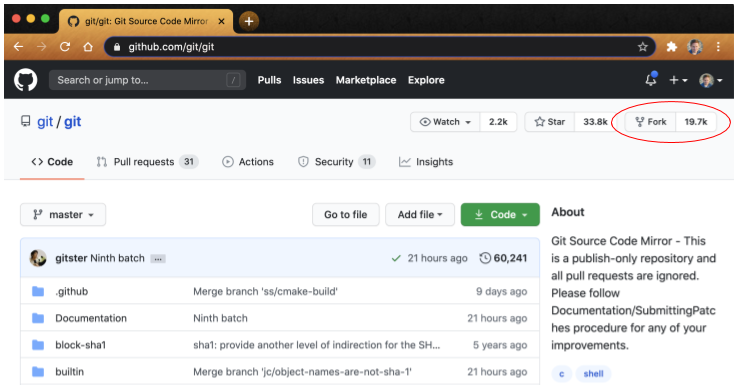Open the Documentation folder
Image resolution: width=738 pixels, height=390 pixels.
tap(91, 318)
